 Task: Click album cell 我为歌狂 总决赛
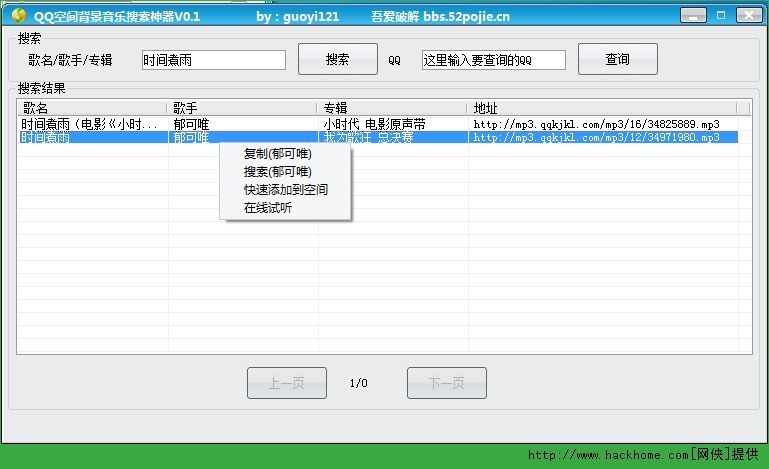[368, 137]
